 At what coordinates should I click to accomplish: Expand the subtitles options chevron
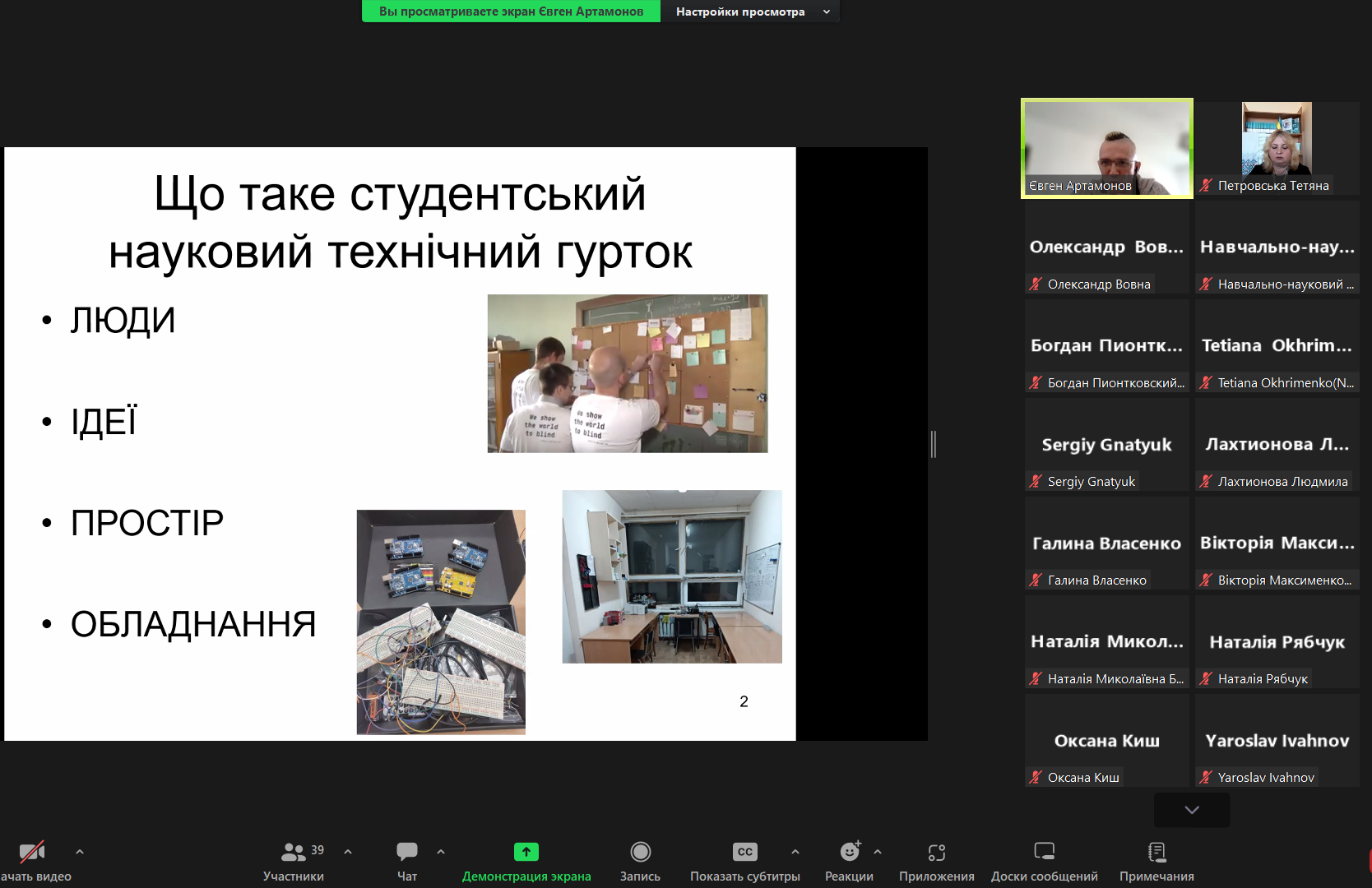click(795, 852)
